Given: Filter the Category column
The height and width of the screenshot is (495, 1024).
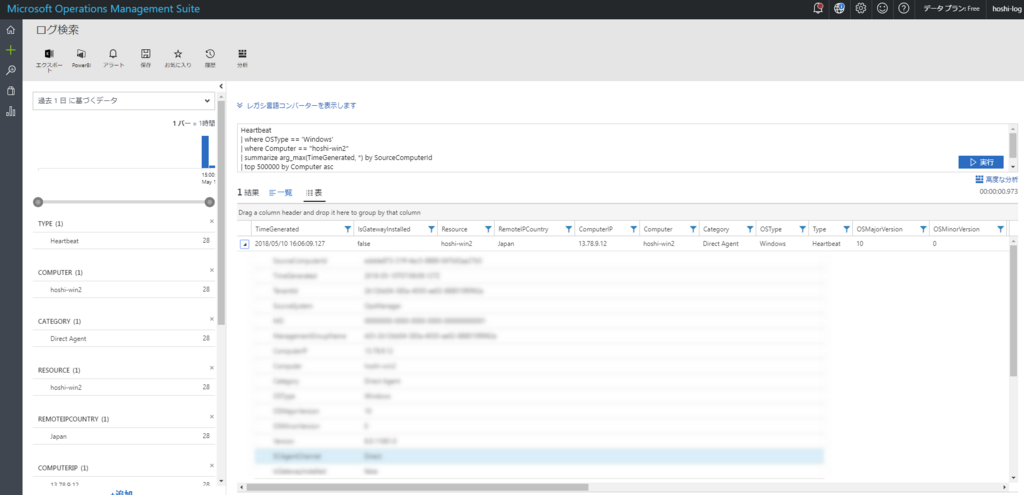Looking at the screenshot, I should [x=748, y=229].
